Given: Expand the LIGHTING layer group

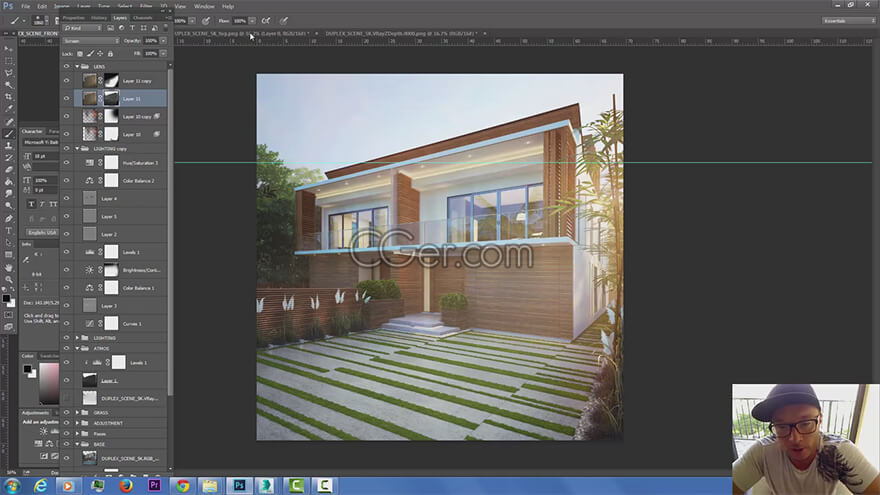Looking at the screenshot, I should [77, 338].
